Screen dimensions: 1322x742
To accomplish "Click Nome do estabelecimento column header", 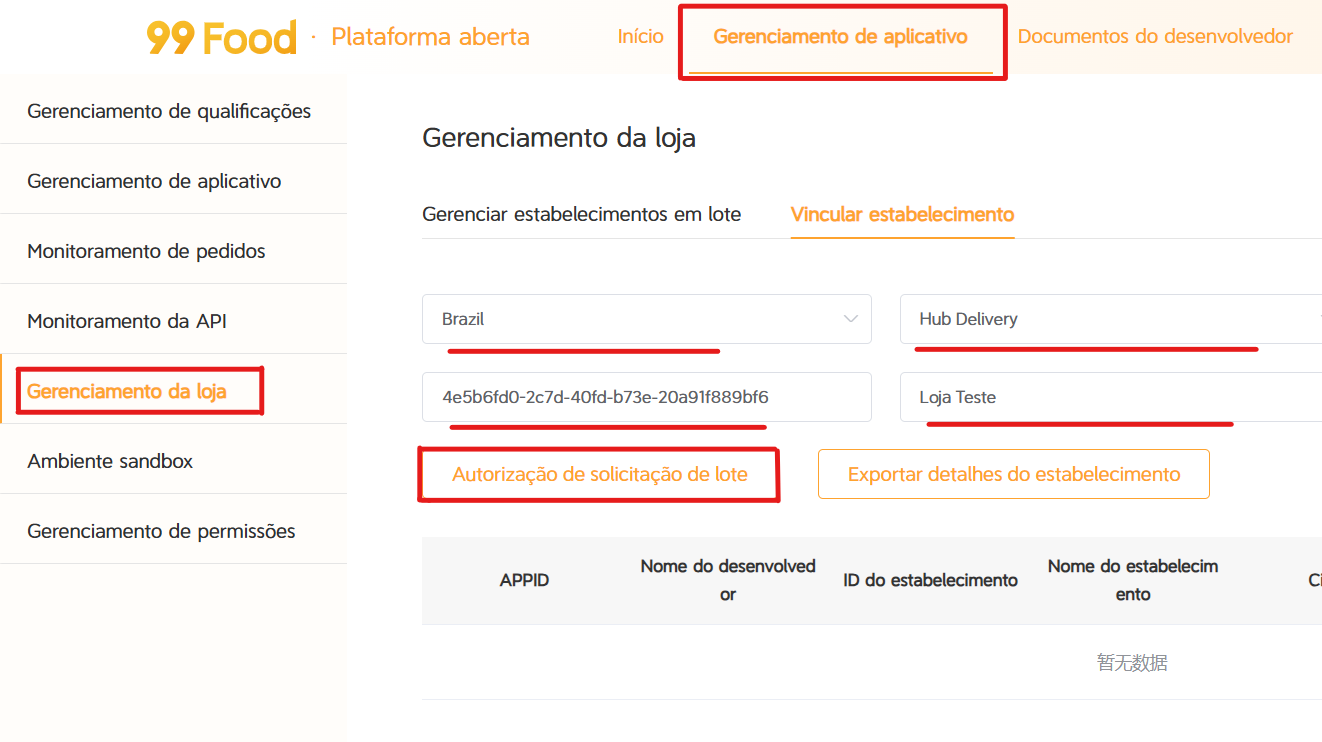I will [x=1133, y=580].
